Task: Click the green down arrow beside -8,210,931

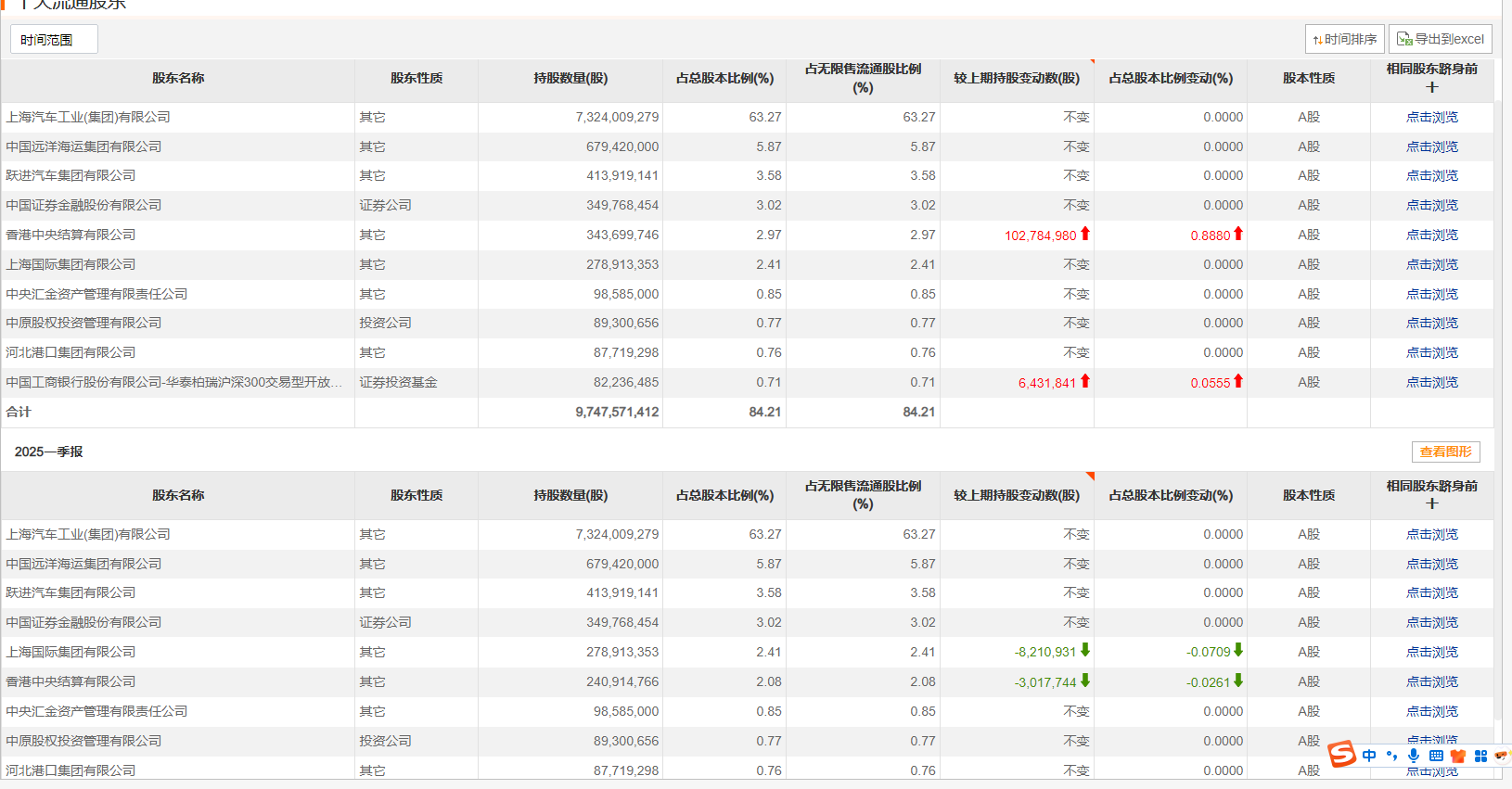Action: click(x=1085, y=651)
